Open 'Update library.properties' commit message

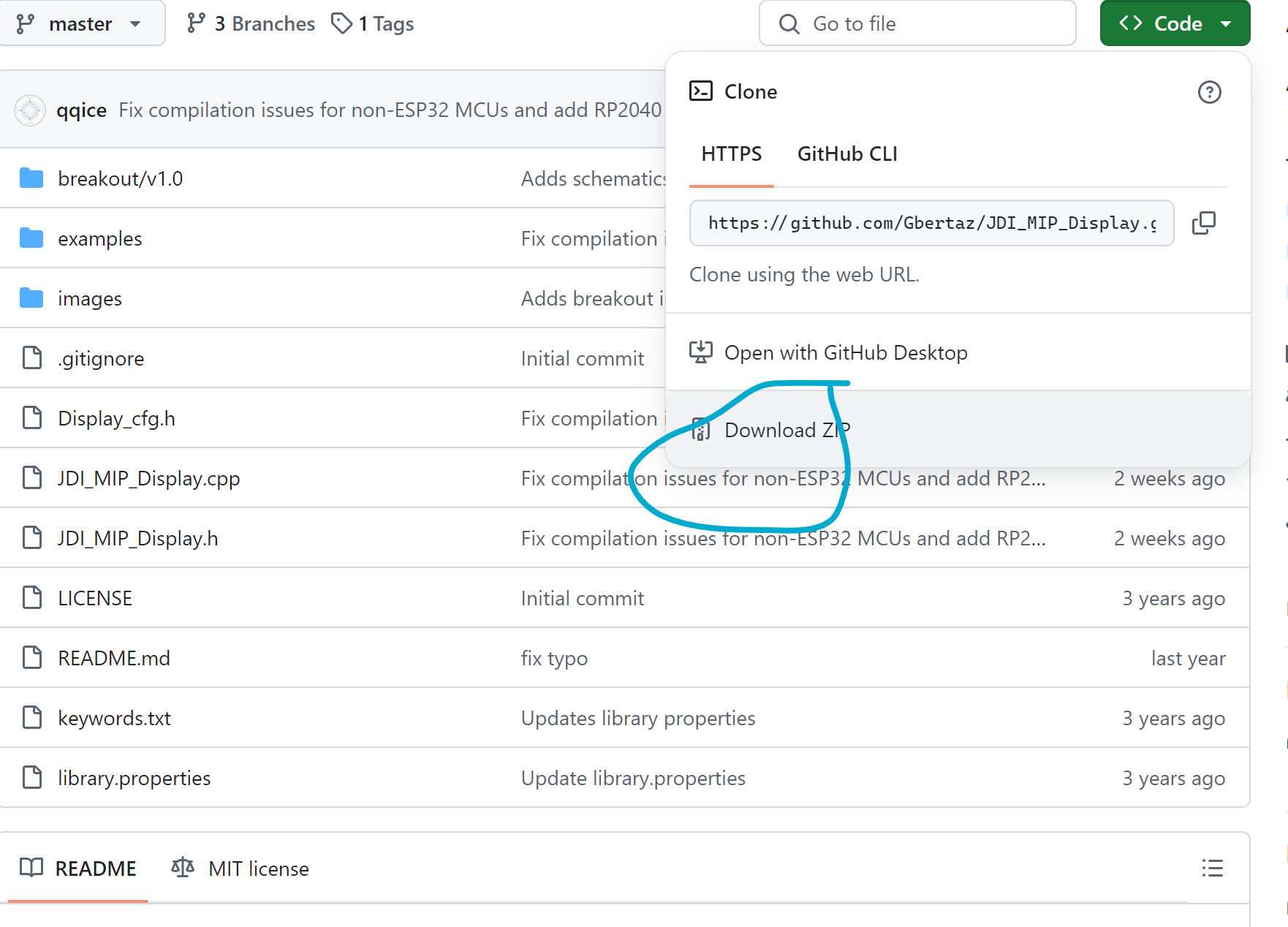click(633, 778)
